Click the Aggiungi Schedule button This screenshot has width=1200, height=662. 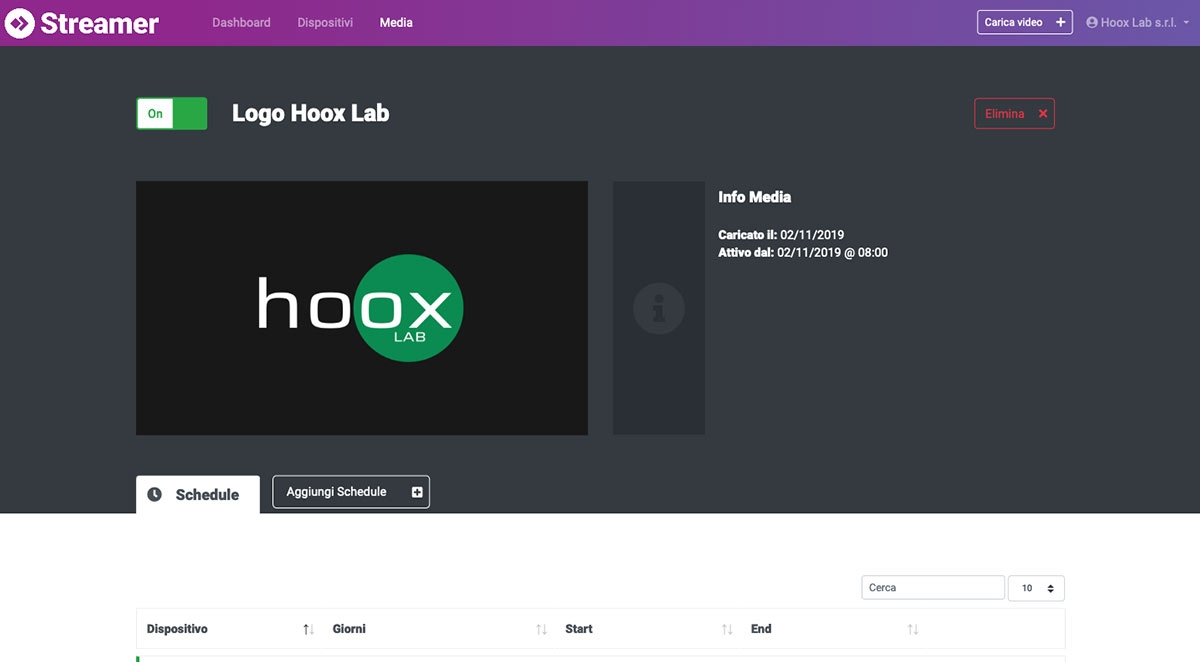pos(351,492)
